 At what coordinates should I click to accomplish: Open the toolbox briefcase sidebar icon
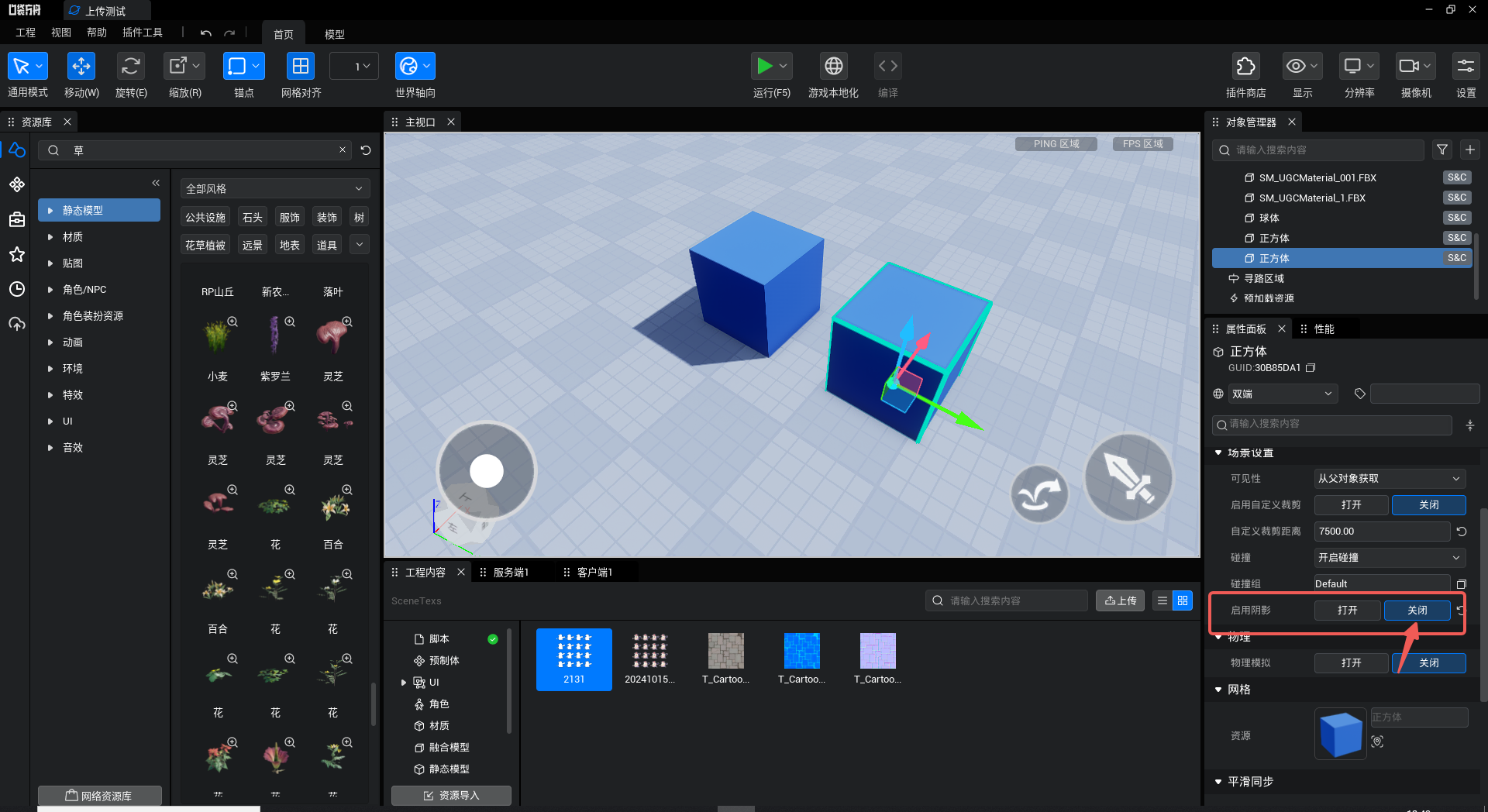17,219
